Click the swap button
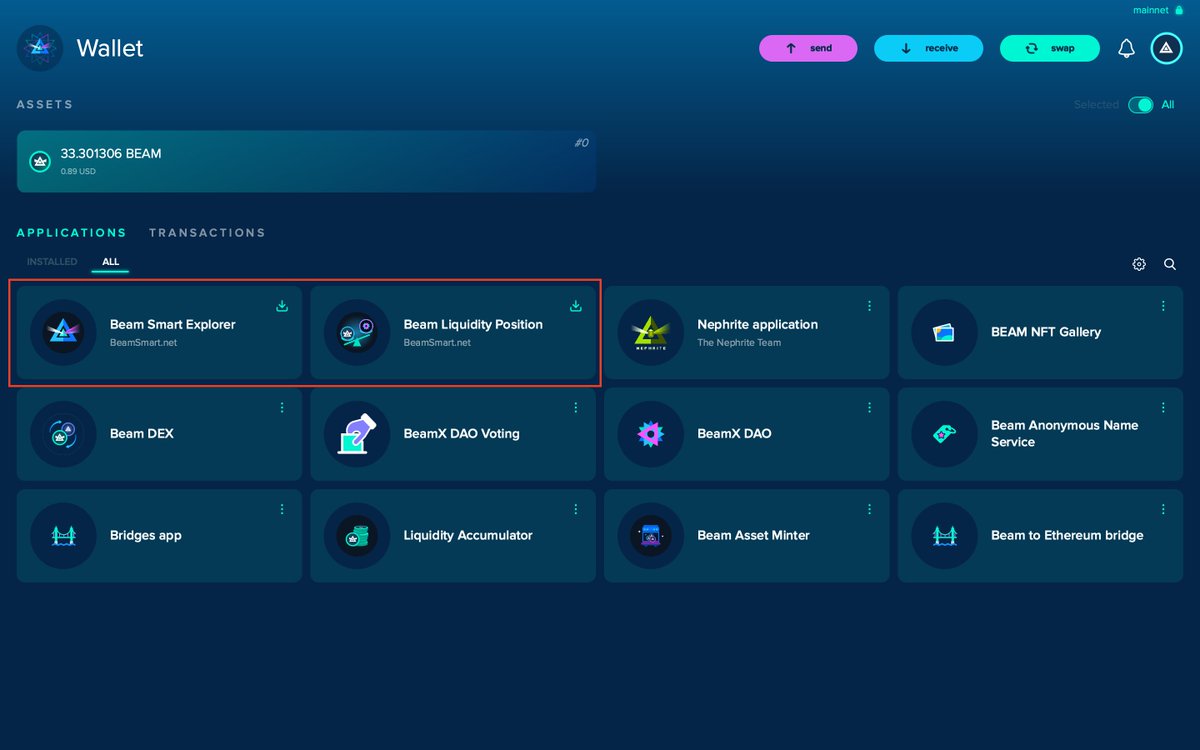1200x750 pixels. pyautogui.click(x=1050, y=48)
